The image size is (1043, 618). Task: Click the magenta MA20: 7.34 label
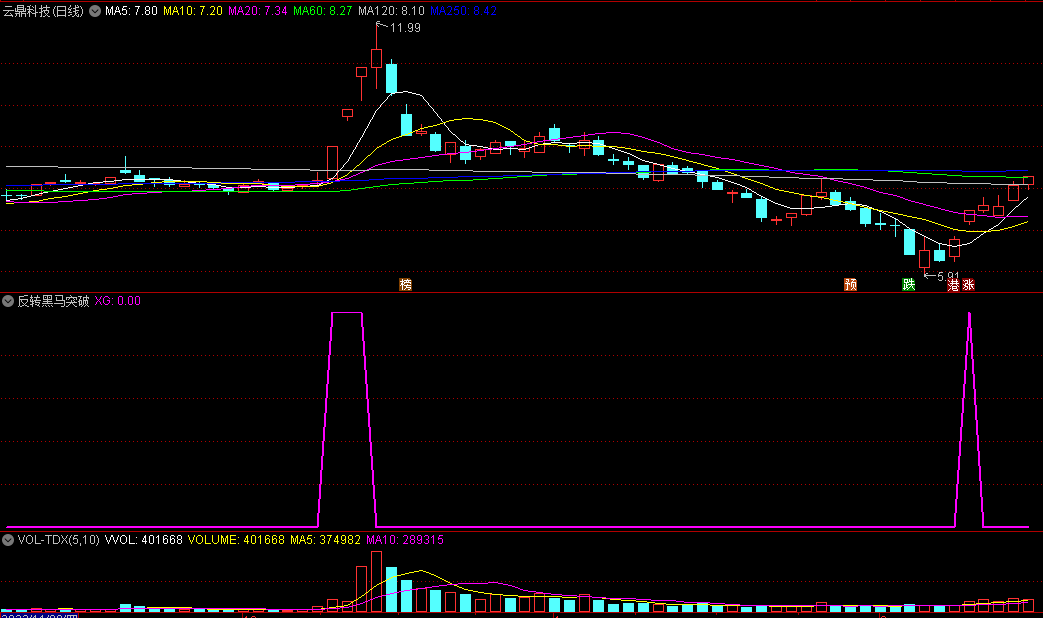[258, 11]
